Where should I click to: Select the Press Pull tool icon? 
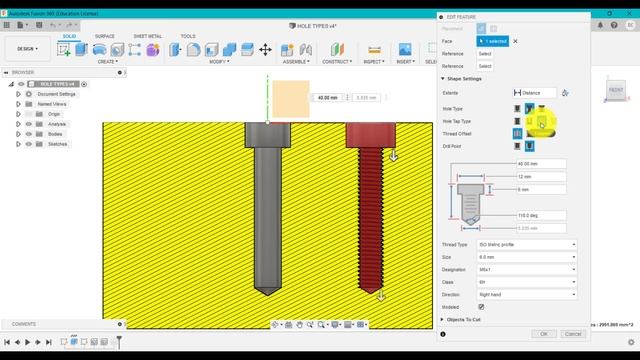[175, 50]
